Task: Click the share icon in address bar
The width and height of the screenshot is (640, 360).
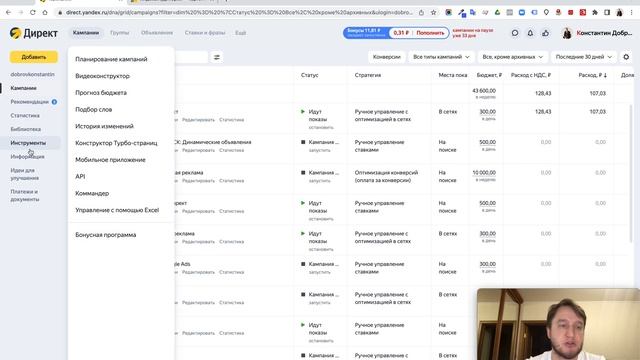Action: (x=421, y=13)
